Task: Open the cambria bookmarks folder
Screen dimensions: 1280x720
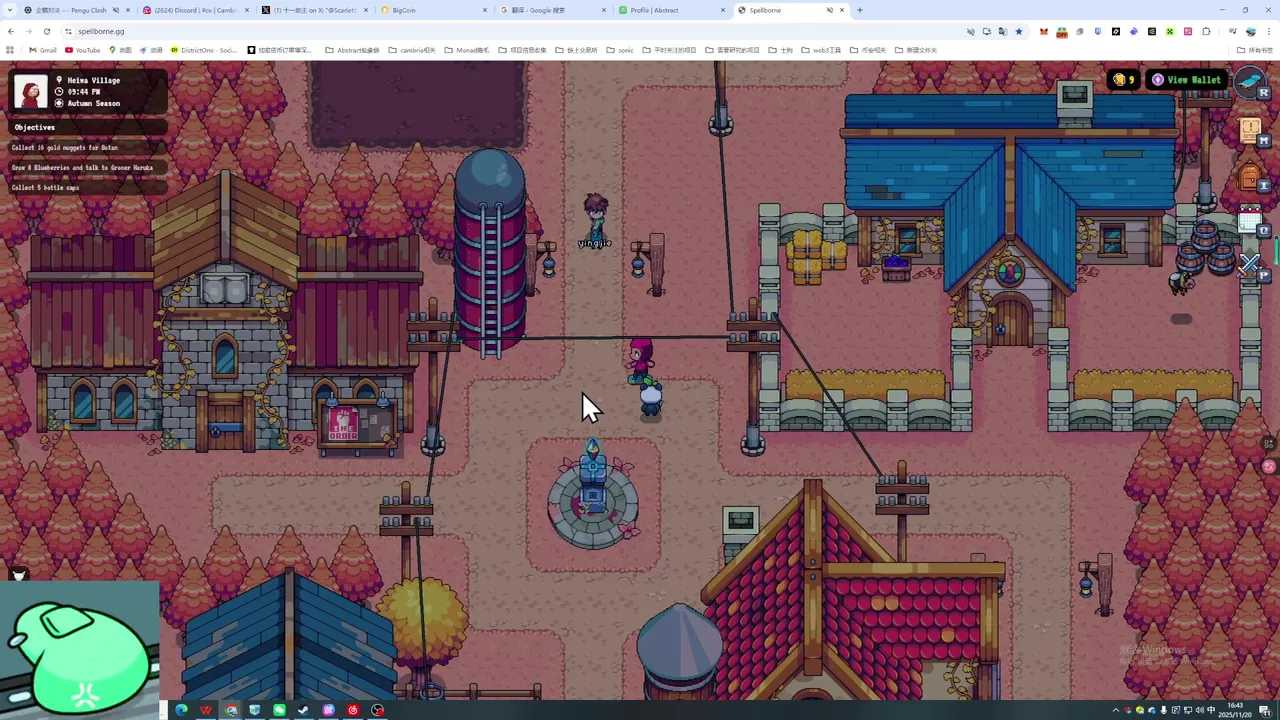Action: pyautogui.click(x=412, y=50)
